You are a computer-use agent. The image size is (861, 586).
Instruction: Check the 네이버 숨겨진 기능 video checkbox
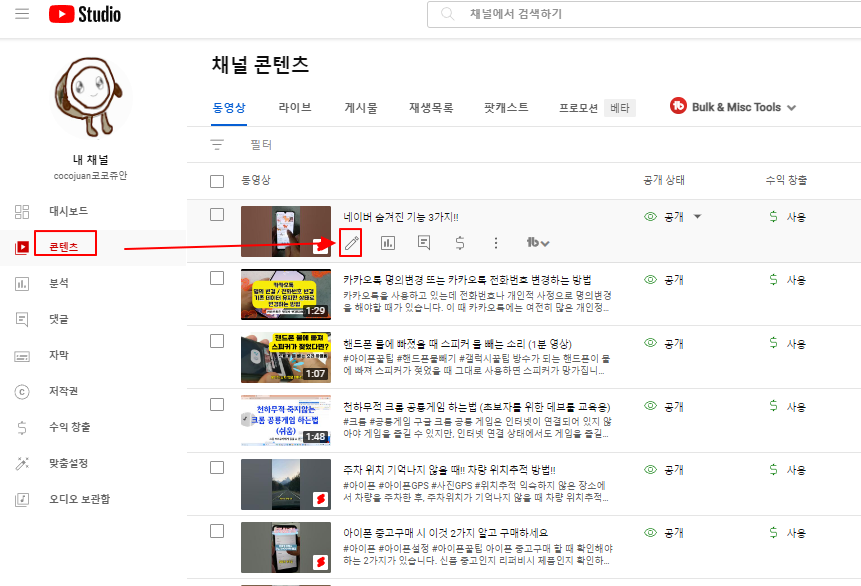pyautogui.click(x=217, y=215)
